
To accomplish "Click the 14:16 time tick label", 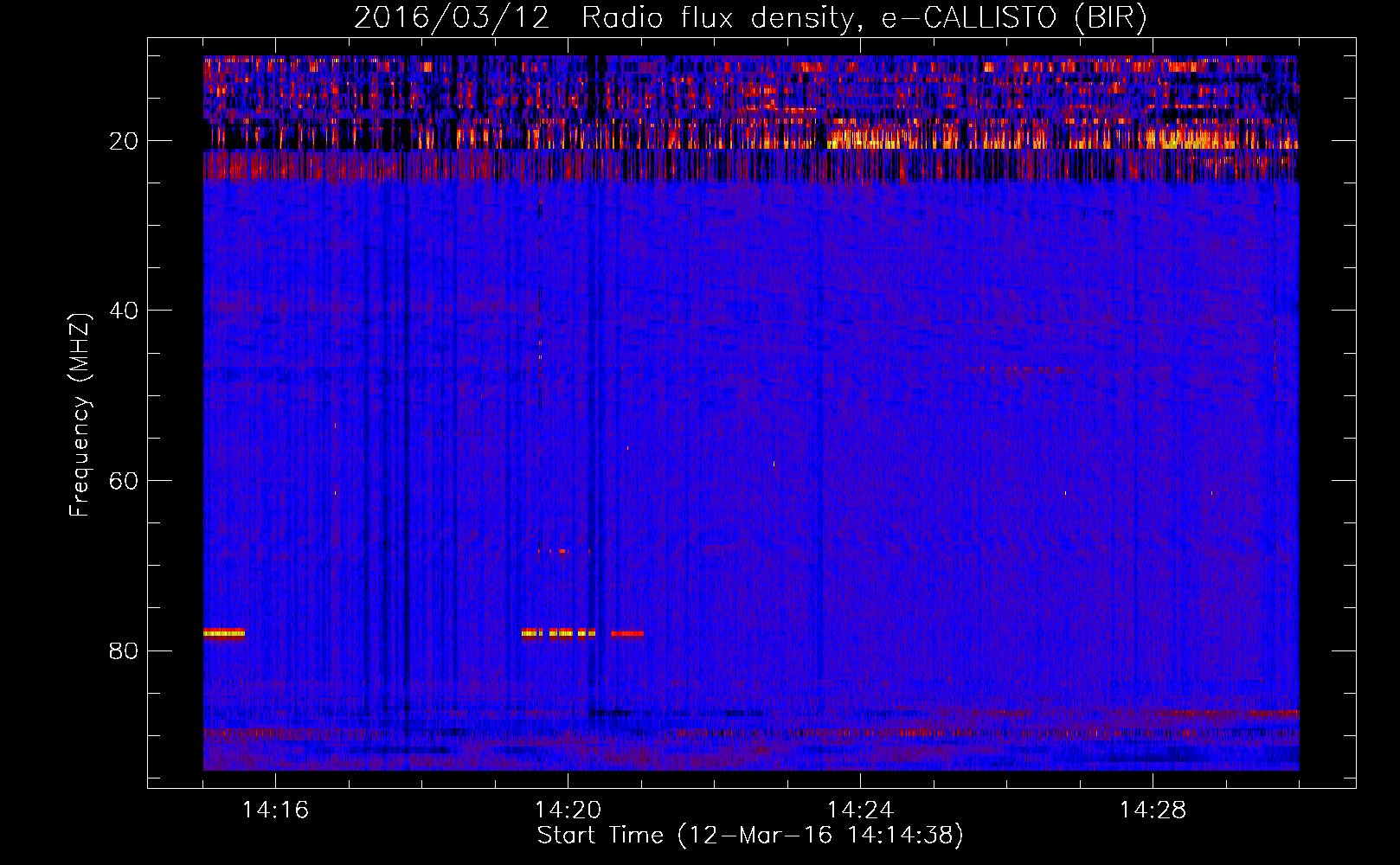I will (275, 811).
